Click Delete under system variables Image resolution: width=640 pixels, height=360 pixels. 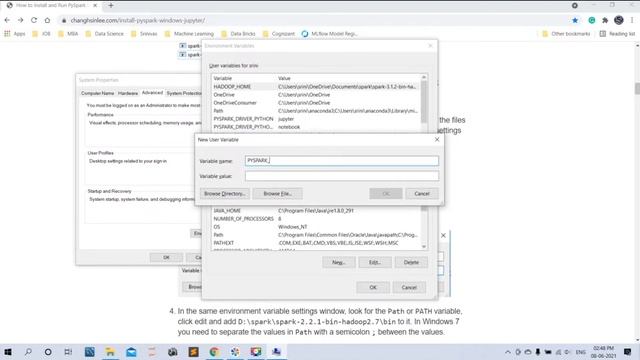[411, 262]
